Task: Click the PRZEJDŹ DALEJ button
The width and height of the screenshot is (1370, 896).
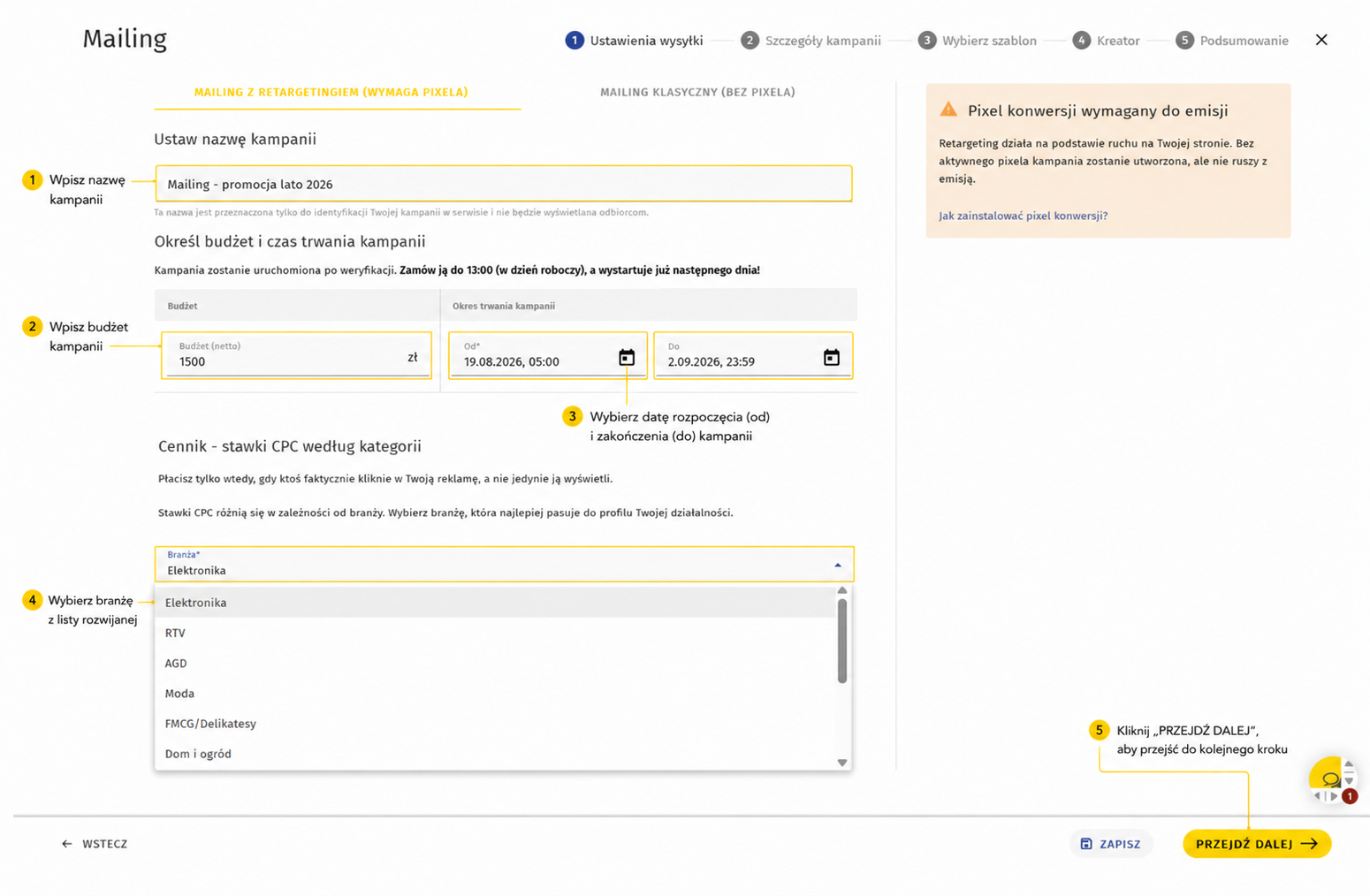Action: 1257,844
